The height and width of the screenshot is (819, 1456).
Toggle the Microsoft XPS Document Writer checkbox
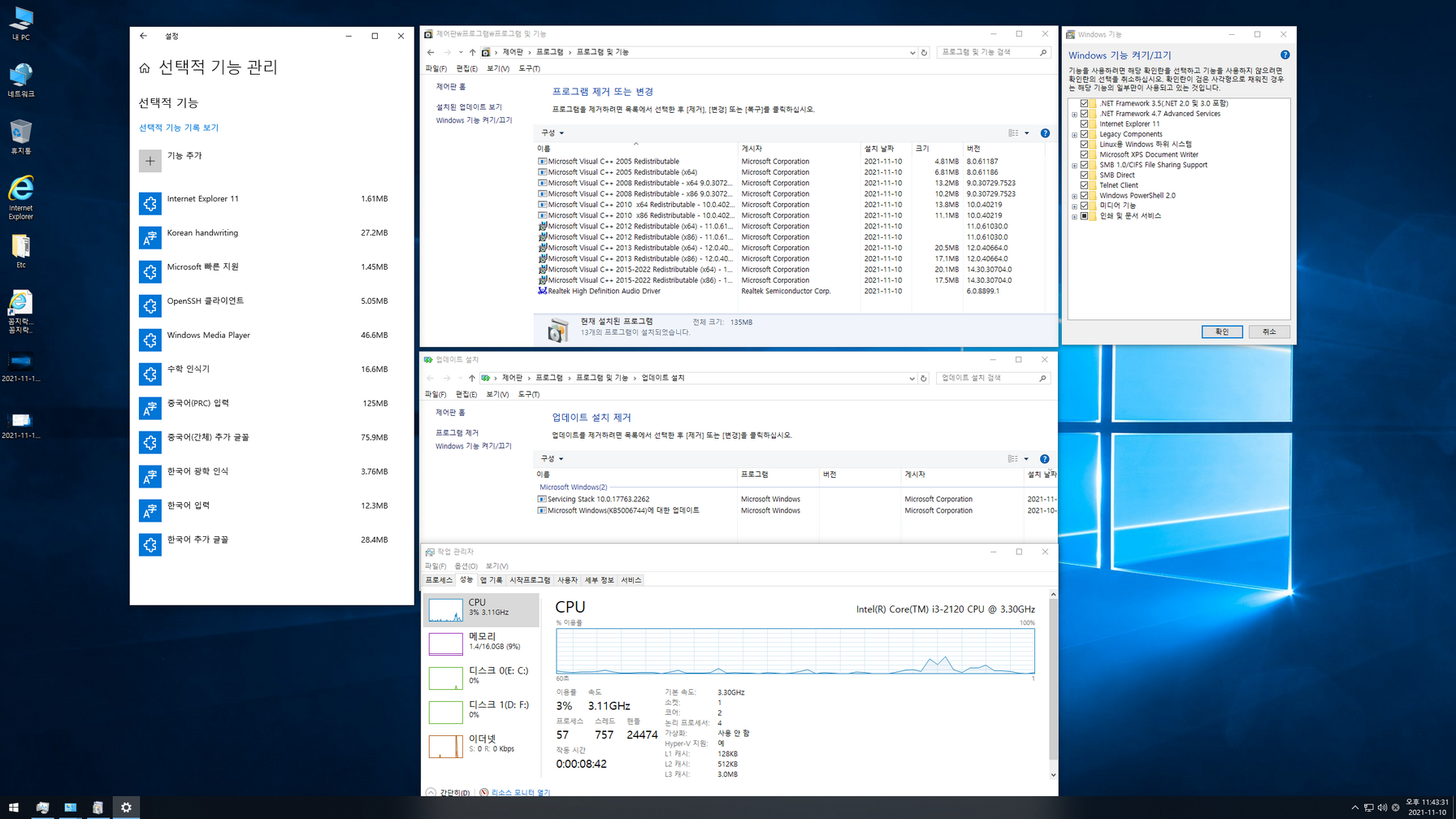(1084, 154)
